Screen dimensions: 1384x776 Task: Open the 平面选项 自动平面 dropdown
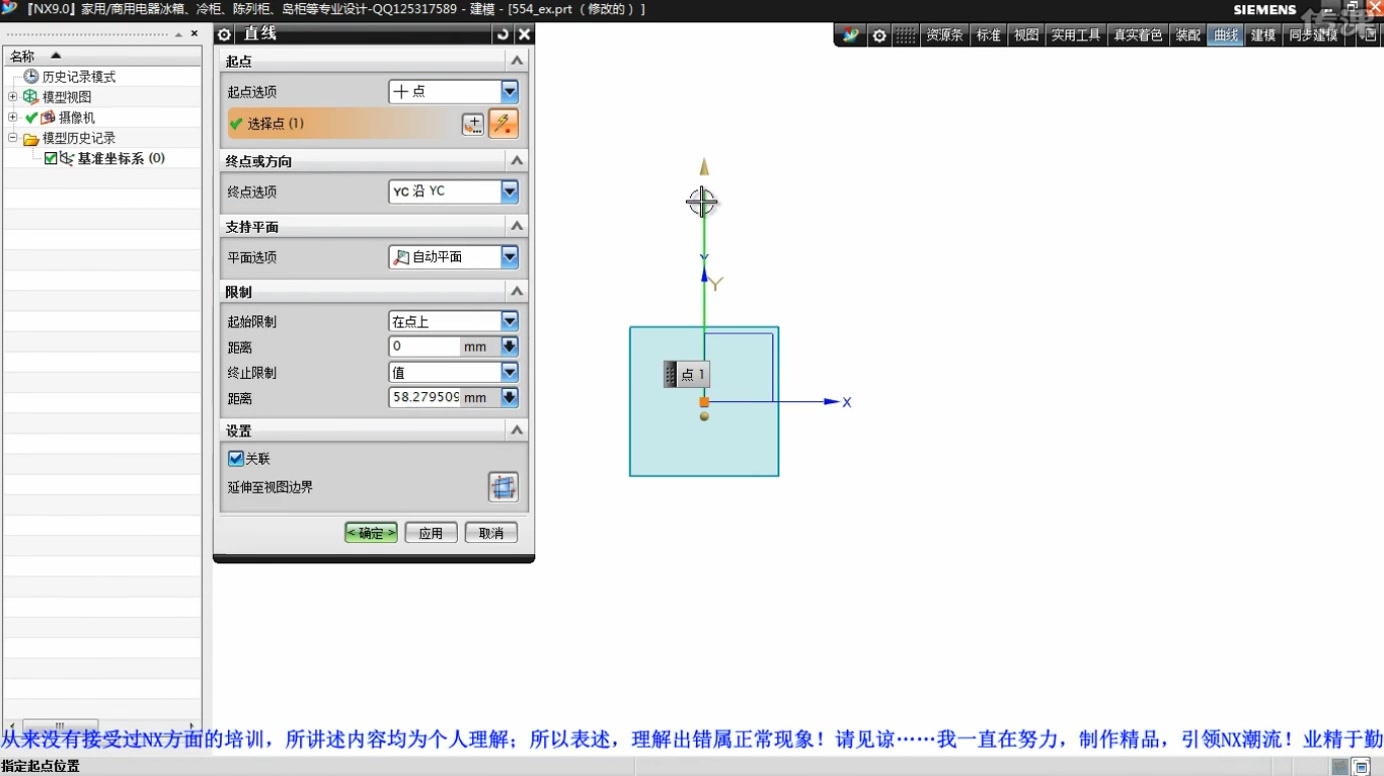509,257
